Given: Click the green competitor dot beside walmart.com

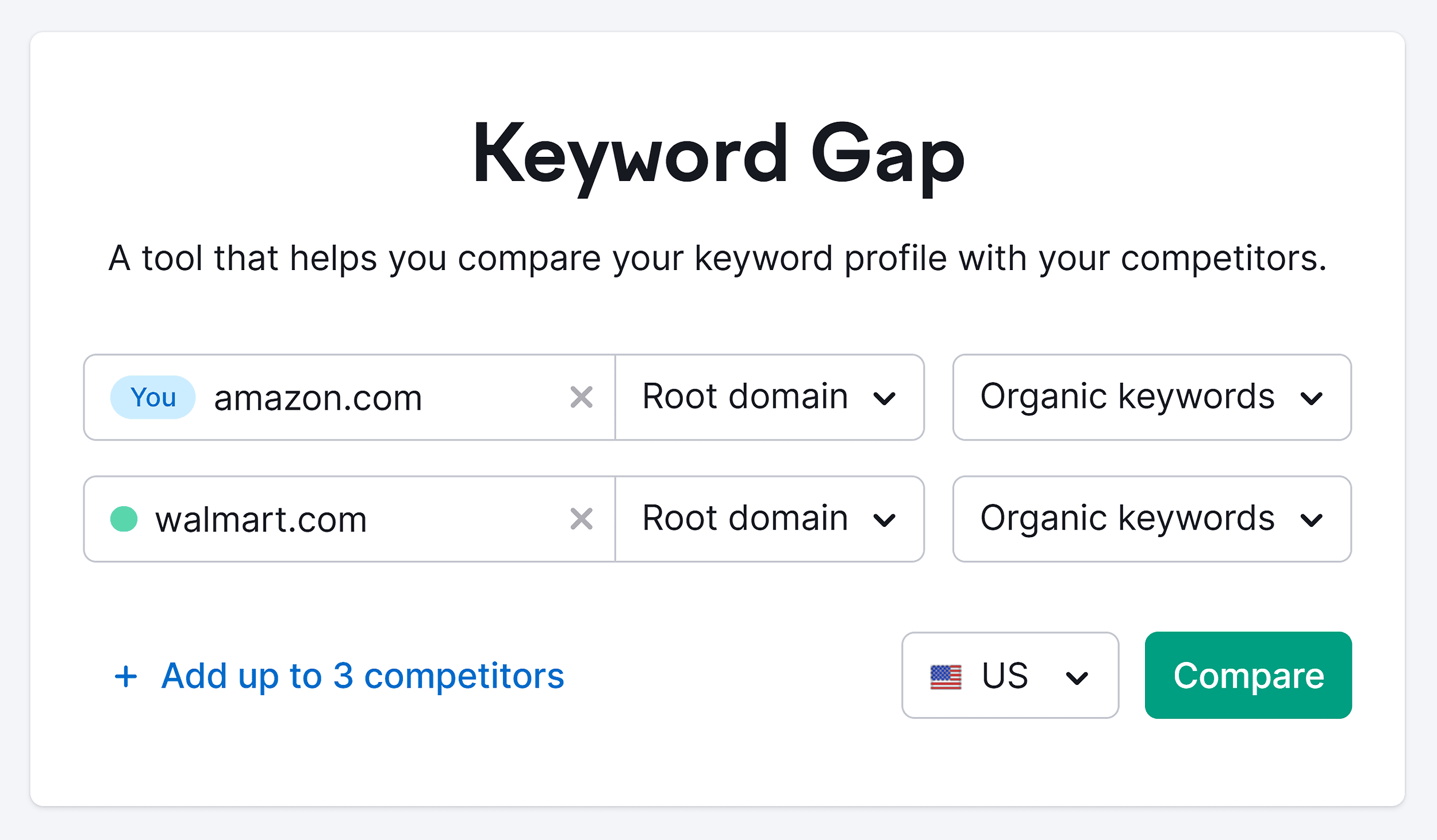Looking at the screenshot, I should click(122, 518).
